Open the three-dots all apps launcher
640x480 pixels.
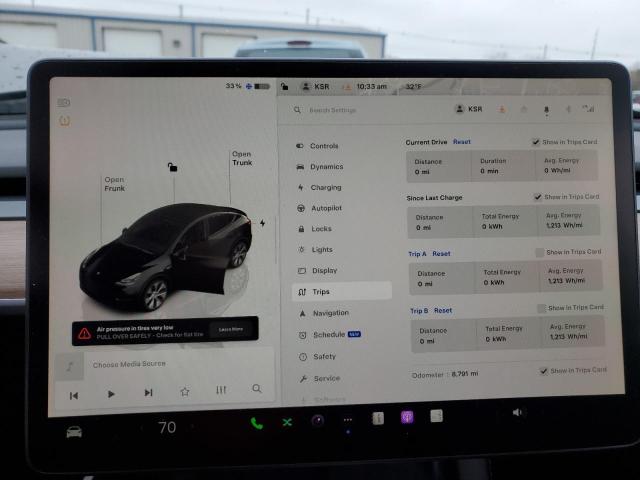point(348,420)
